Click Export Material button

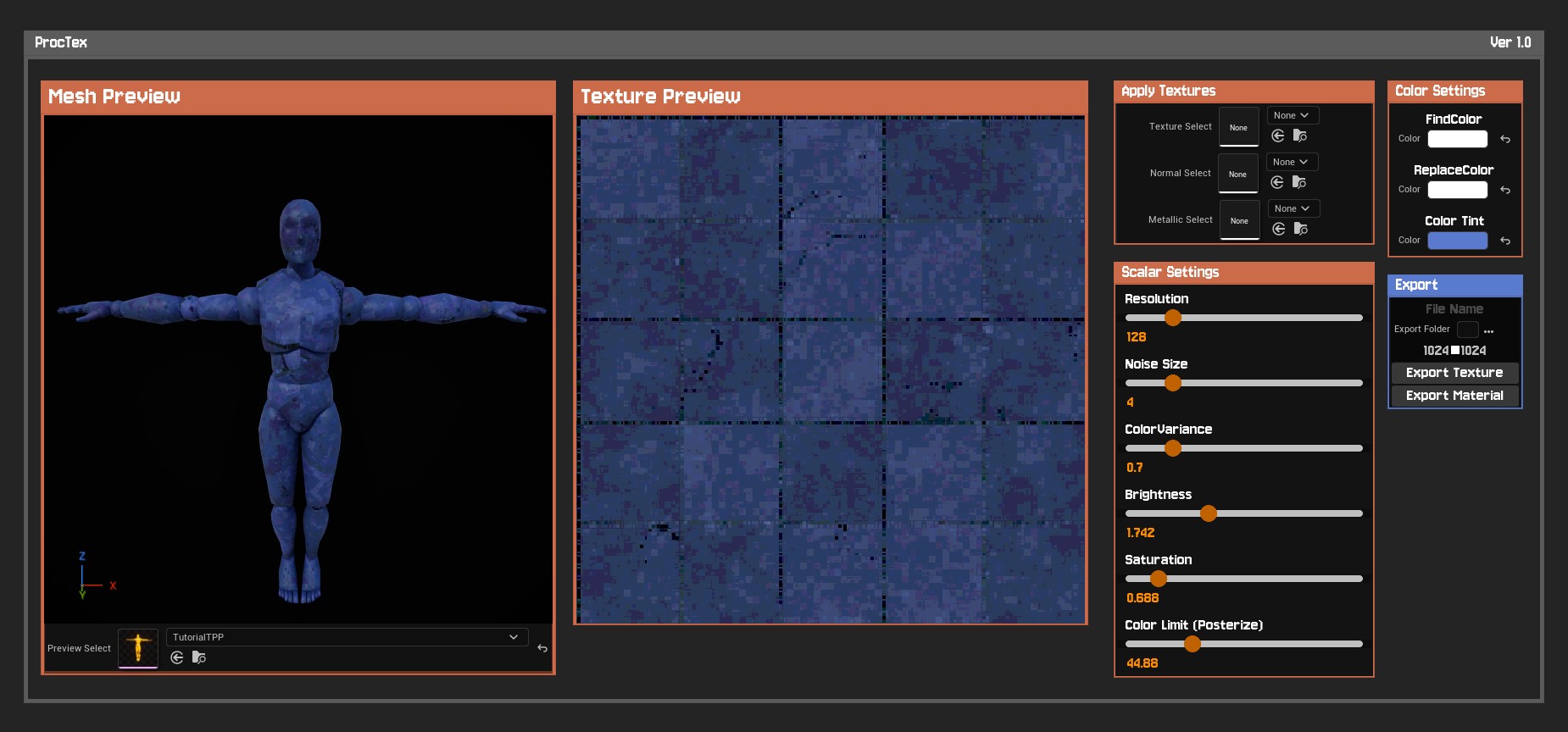point(1454,396)
